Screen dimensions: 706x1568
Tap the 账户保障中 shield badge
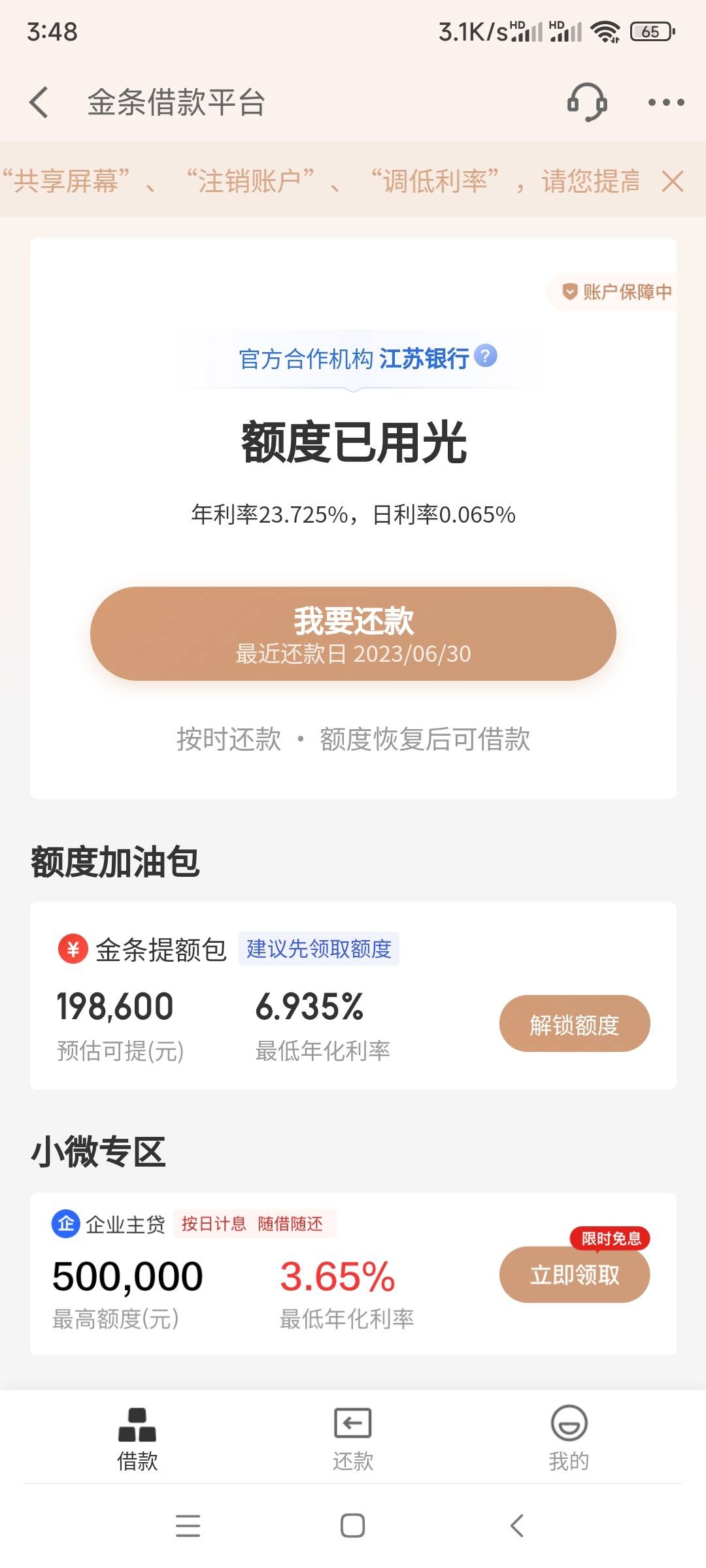click(x=616, y=292)
